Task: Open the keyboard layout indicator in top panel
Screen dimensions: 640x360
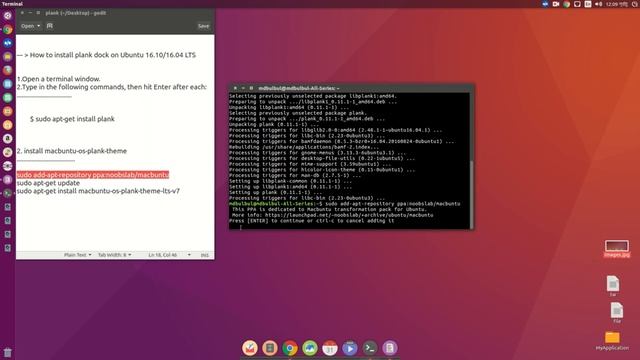Action: [x=588, y=4]
